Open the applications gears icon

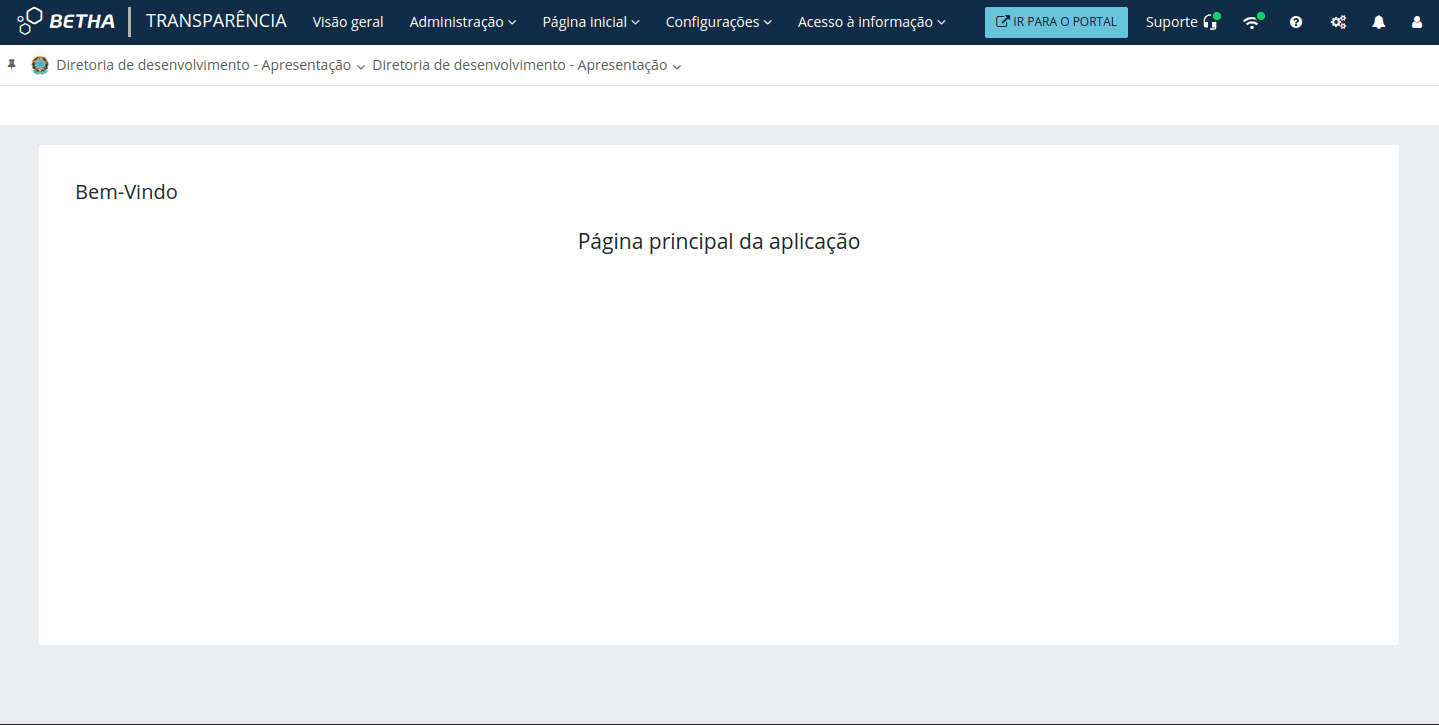click(1338, 21)
